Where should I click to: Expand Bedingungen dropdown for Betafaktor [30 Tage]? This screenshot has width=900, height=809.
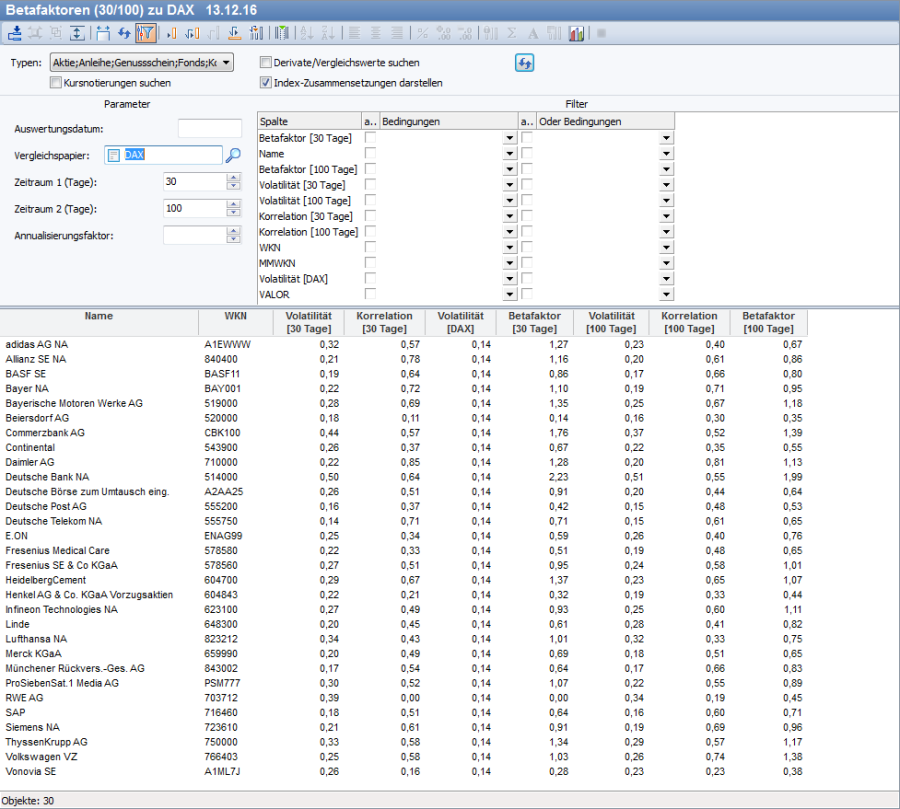509,138
